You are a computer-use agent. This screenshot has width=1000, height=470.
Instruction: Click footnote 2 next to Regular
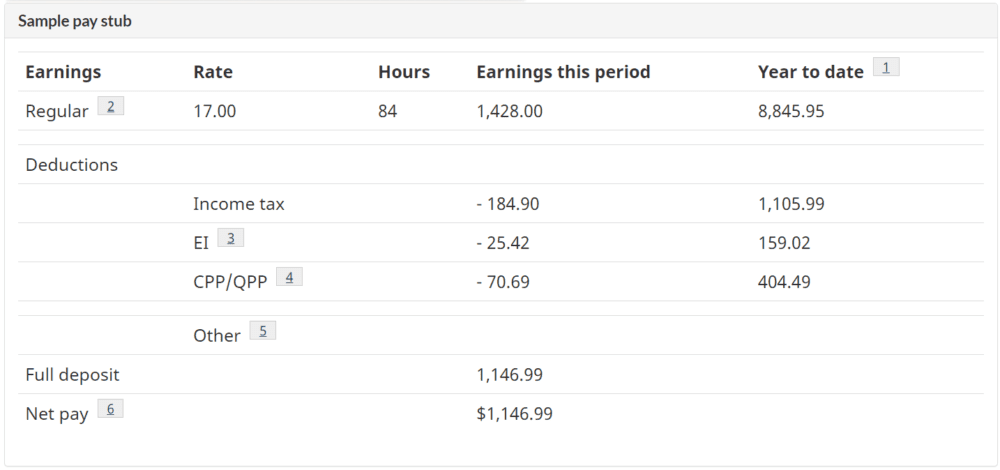[x=111, y=107]
